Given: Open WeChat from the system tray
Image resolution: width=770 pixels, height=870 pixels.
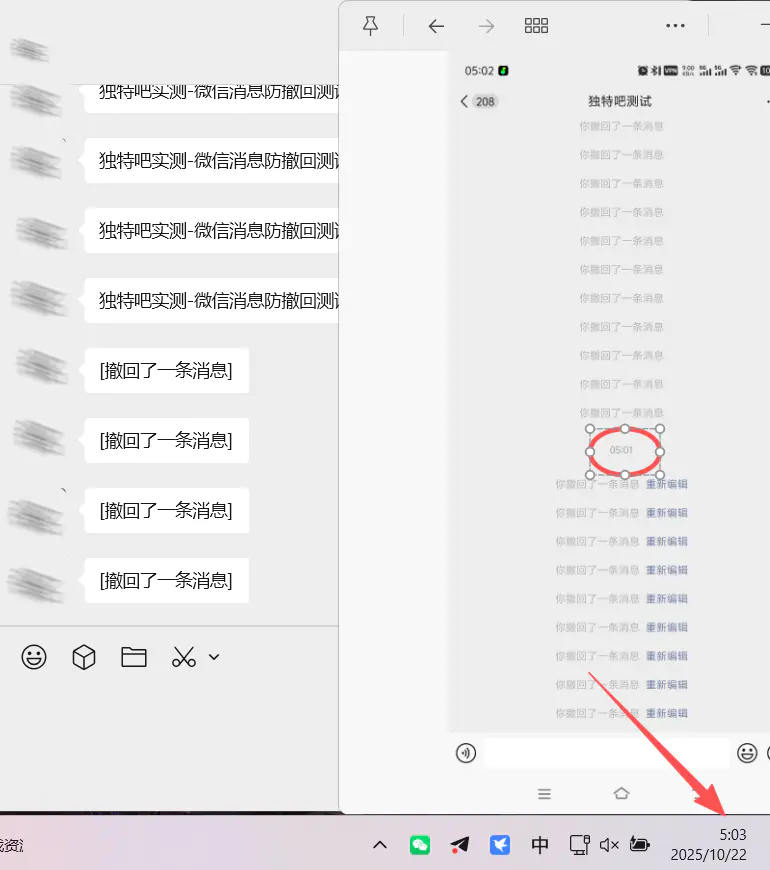Looking at the screenshot, I should click(420, 845).
